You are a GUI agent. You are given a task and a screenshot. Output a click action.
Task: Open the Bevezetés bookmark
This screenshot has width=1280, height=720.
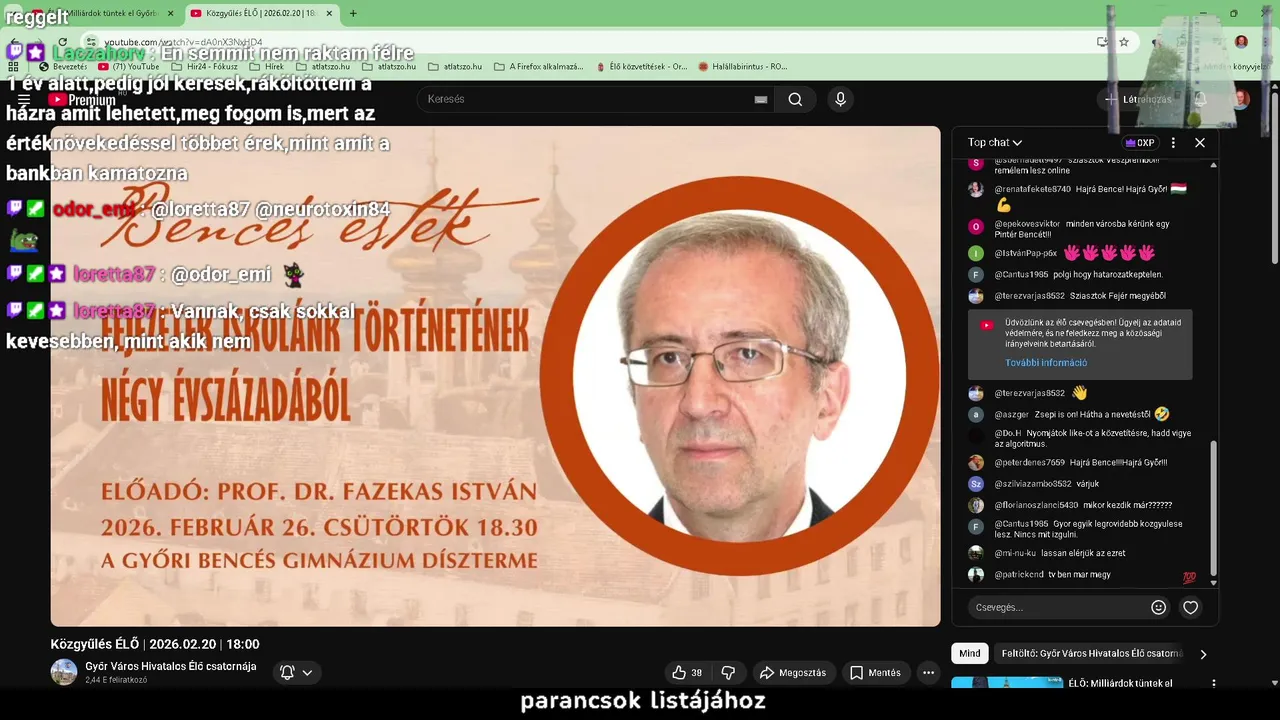[x=62, y=67]
